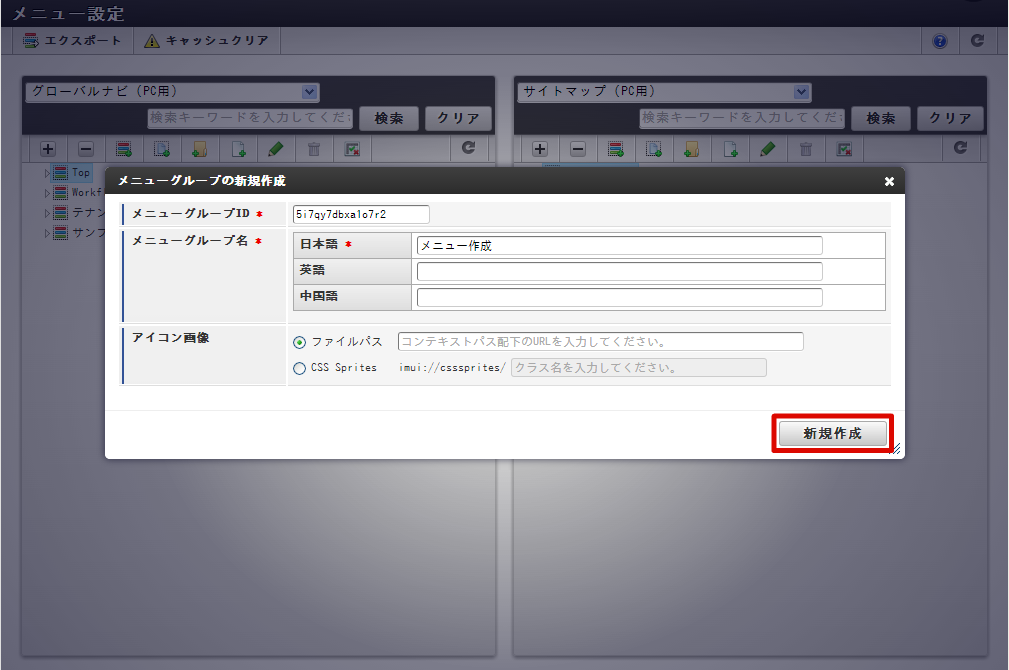Click the キャッシュクリア warning icon
Viewport: 1009px width, 670px height.
[152, 41]
